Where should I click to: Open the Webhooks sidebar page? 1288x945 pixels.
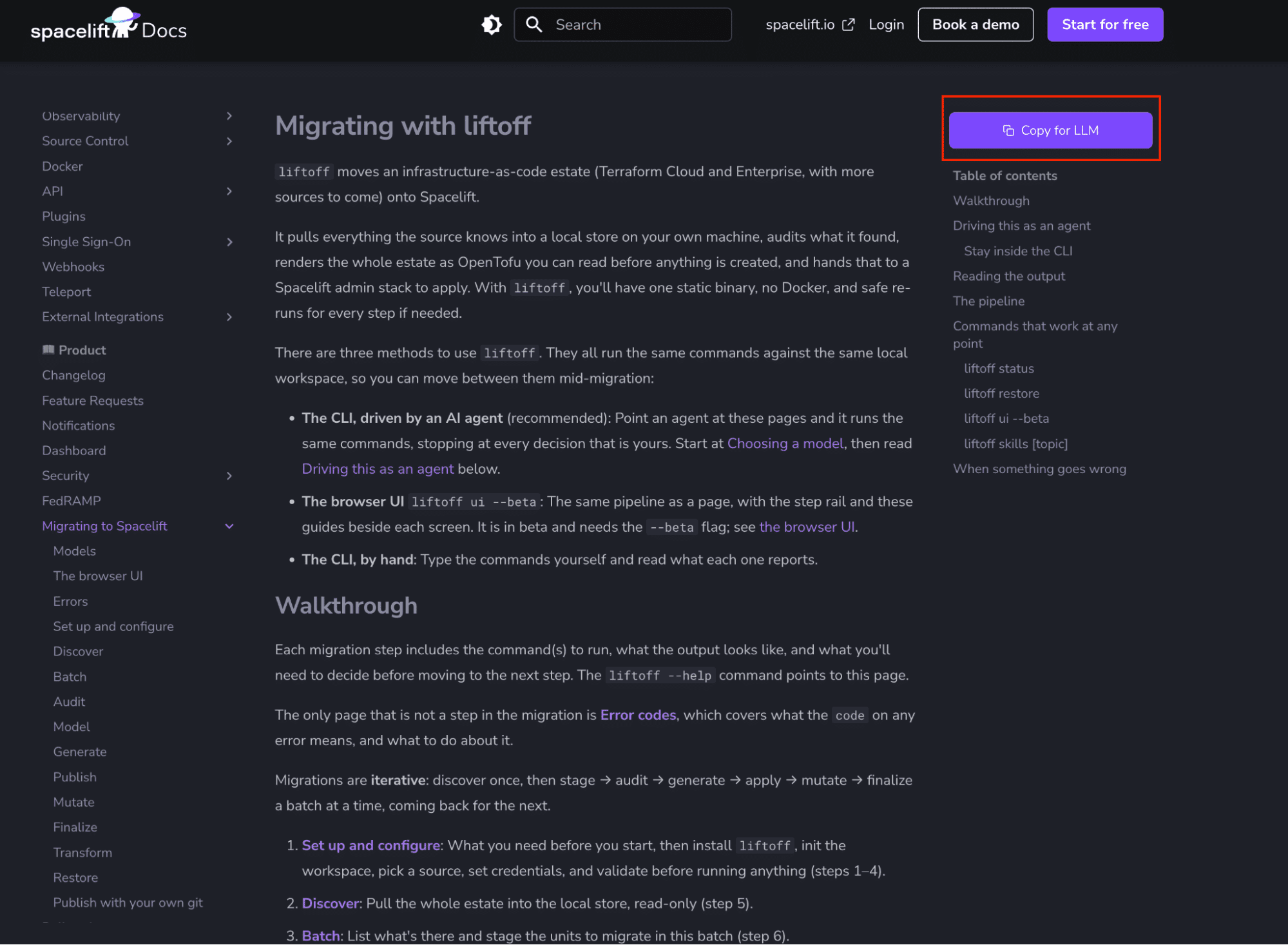73,267
